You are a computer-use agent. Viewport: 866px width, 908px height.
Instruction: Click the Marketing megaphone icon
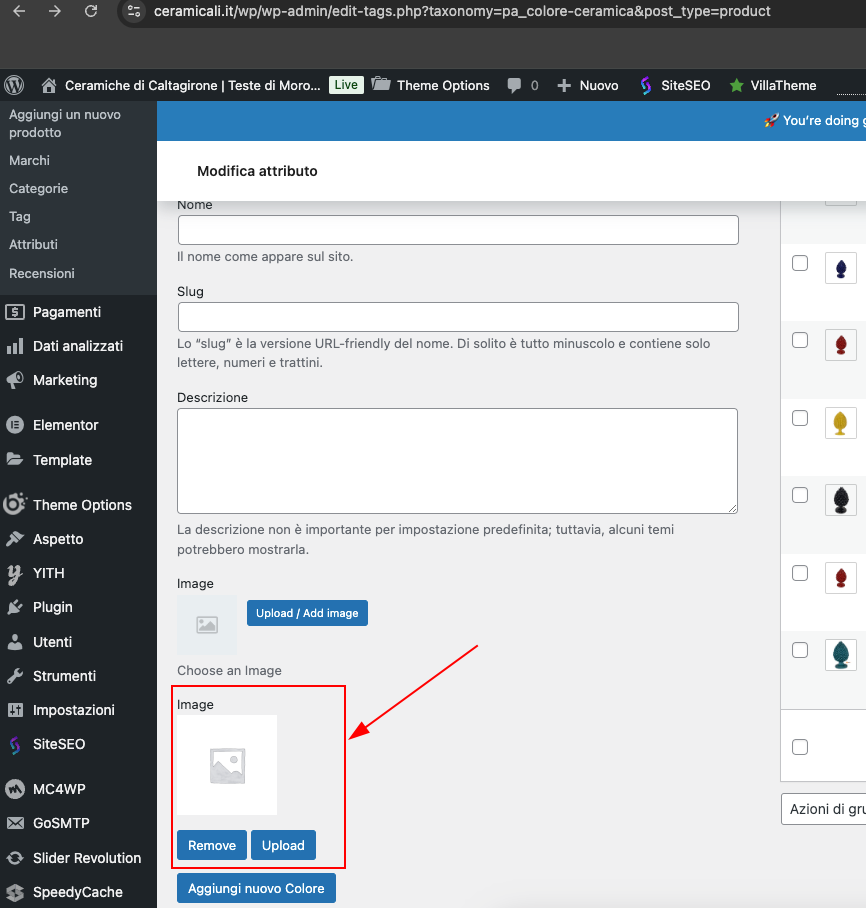15,380
